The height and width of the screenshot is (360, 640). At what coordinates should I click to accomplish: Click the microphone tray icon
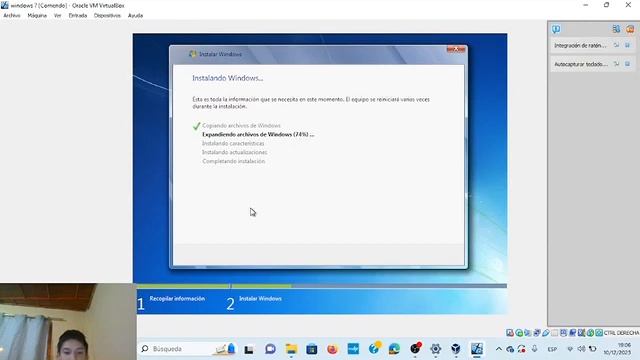[534, 349]
